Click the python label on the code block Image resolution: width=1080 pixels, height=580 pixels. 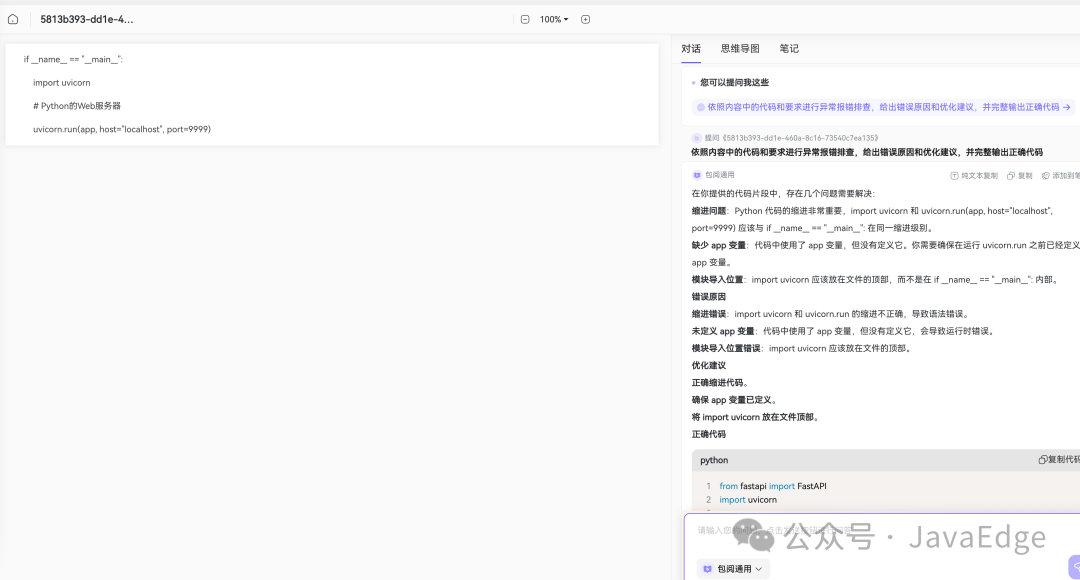tap(713, 460)
